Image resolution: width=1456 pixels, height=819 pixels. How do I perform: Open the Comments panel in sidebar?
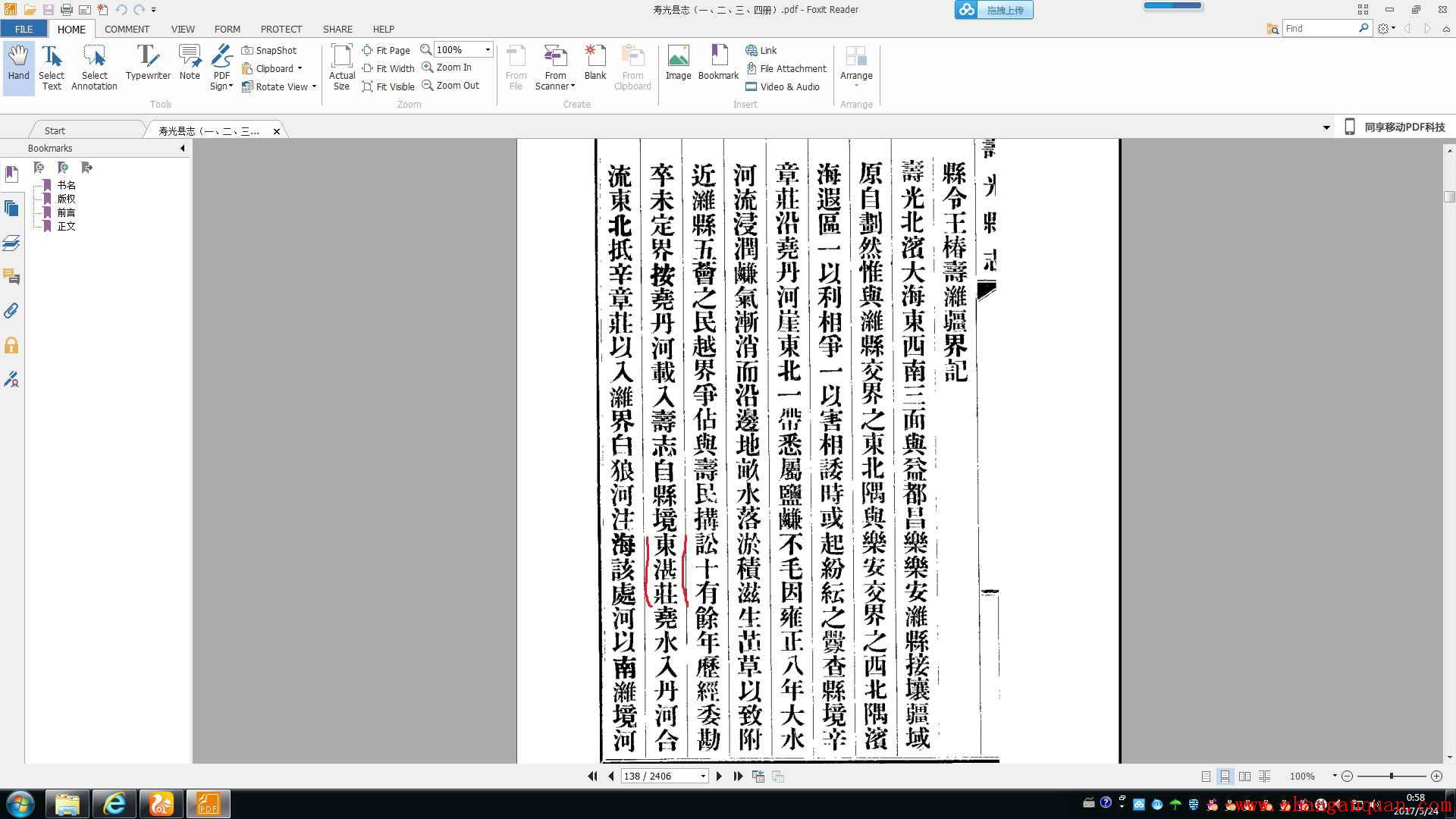click(11, 277)
